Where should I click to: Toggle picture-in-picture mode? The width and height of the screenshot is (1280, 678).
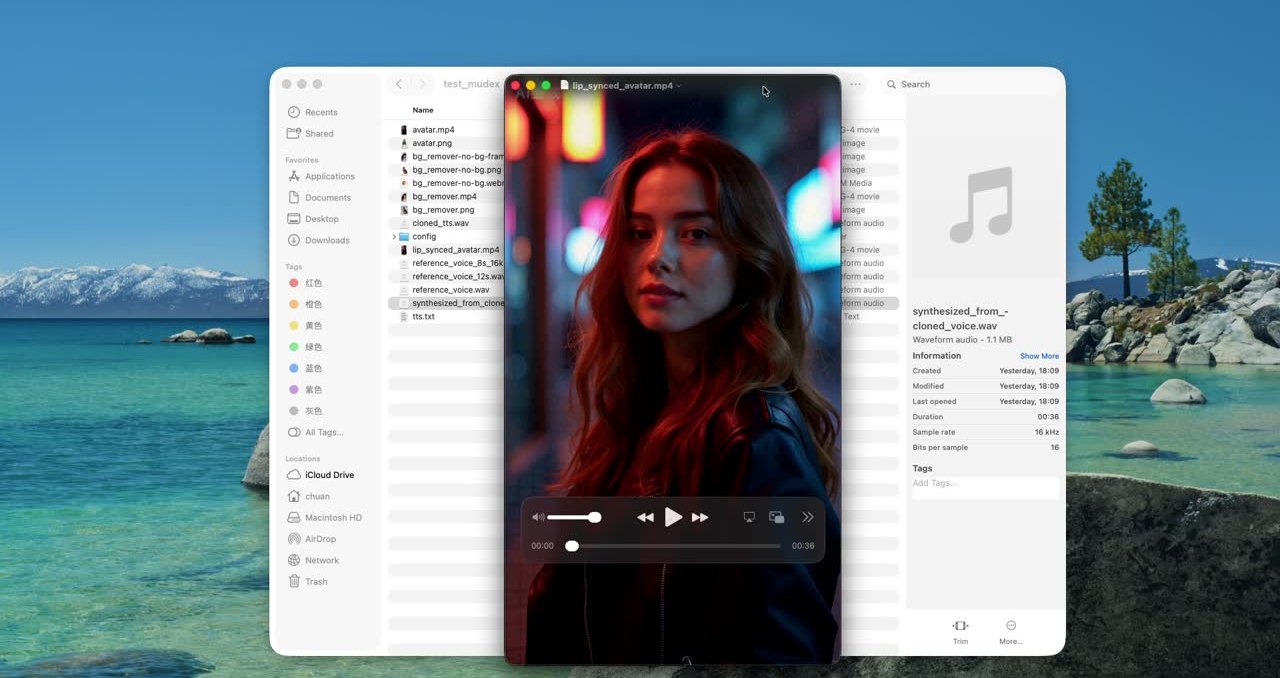(777, 517)
